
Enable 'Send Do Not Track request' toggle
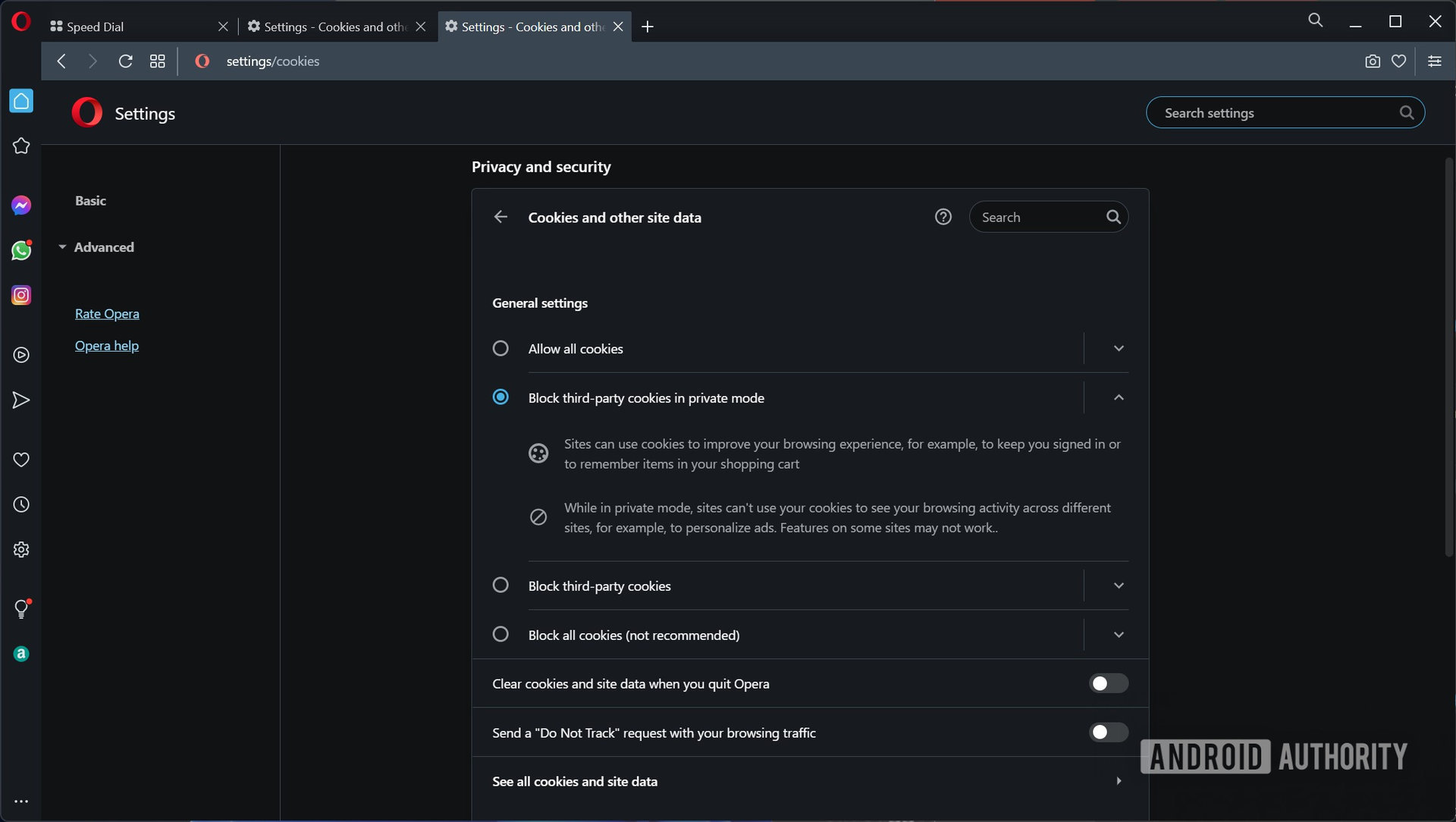[x=1108, y=732]
